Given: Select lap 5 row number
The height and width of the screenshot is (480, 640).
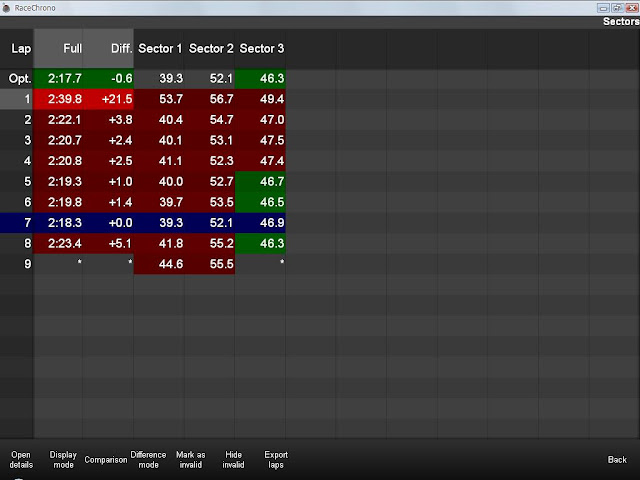Looking at the screenshot, I should click(x=17, y=181).
